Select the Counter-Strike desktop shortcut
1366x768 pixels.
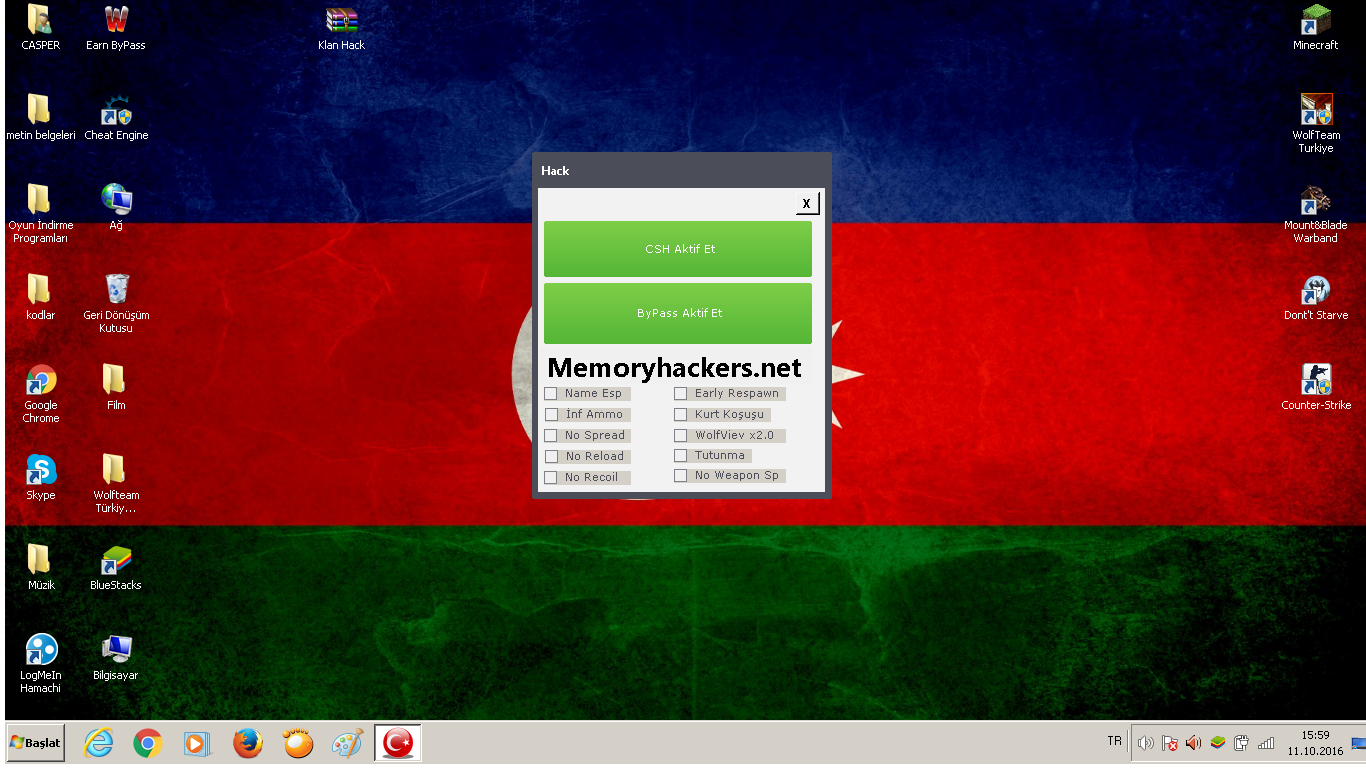click(1315, 387)
